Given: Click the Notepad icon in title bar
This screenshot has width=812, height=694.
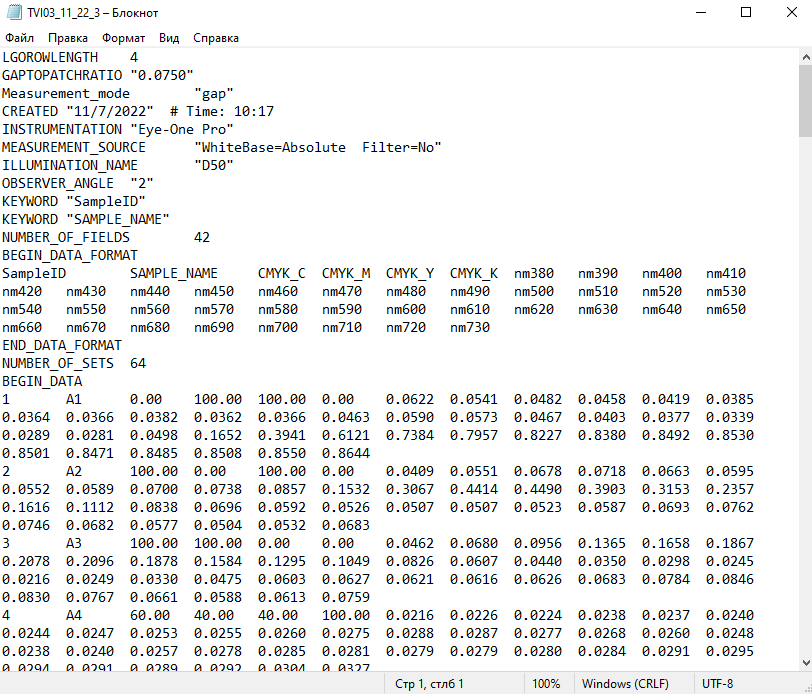Looking at the screenshot, I should (14, 12).
